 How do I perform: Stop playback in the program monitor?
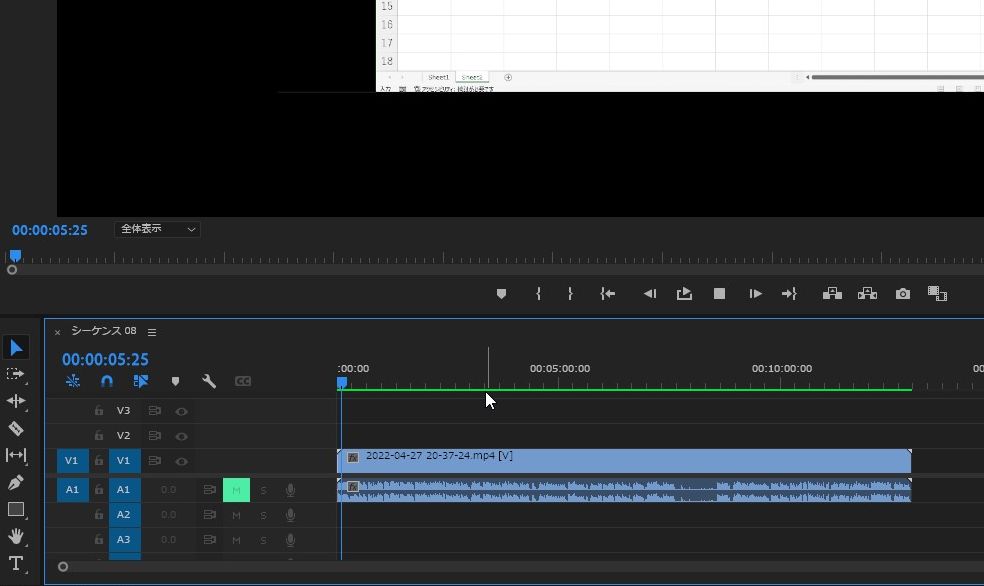[719, 294]
